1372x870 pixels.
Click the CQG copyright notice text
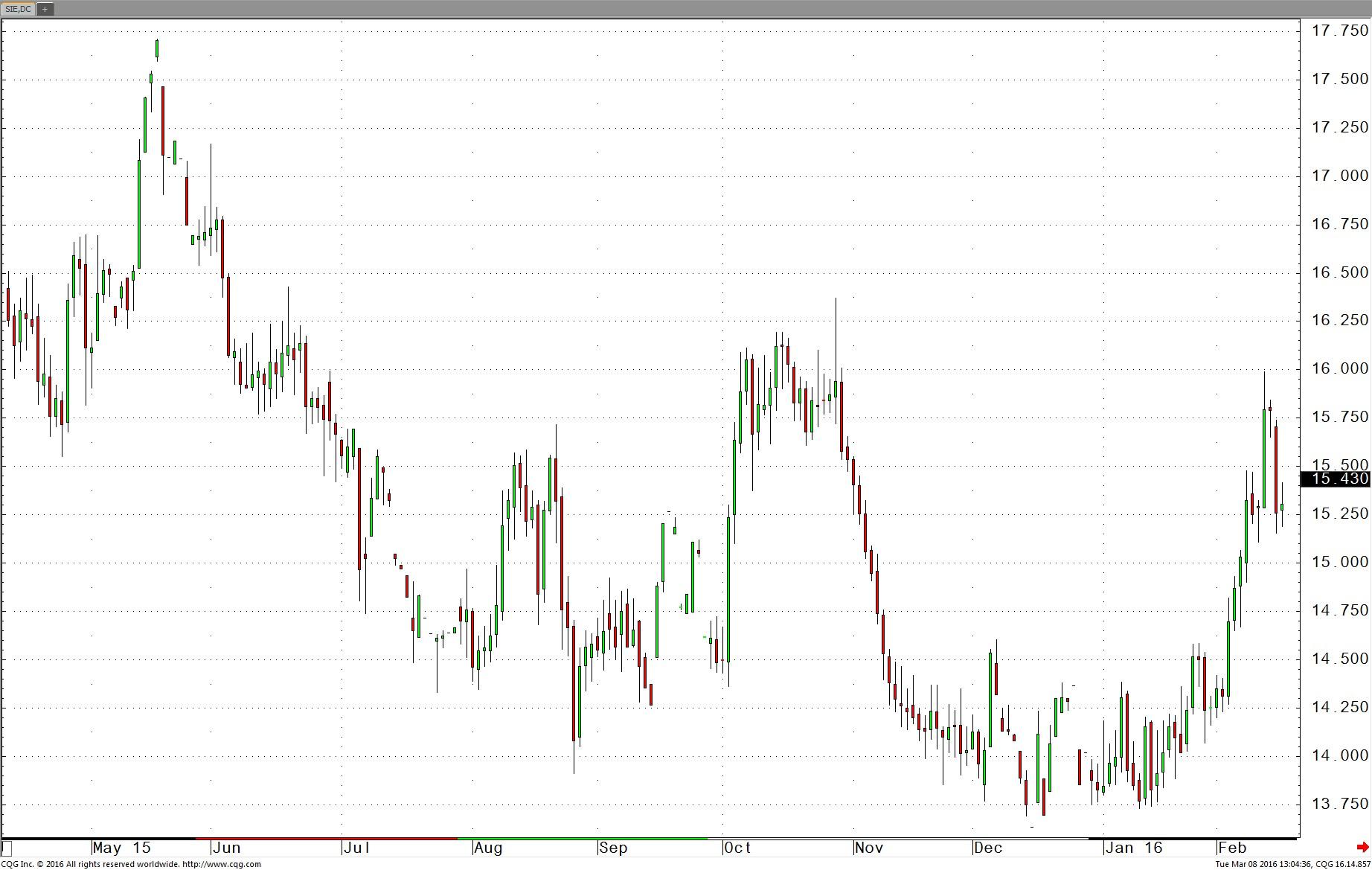click(91, 864)
